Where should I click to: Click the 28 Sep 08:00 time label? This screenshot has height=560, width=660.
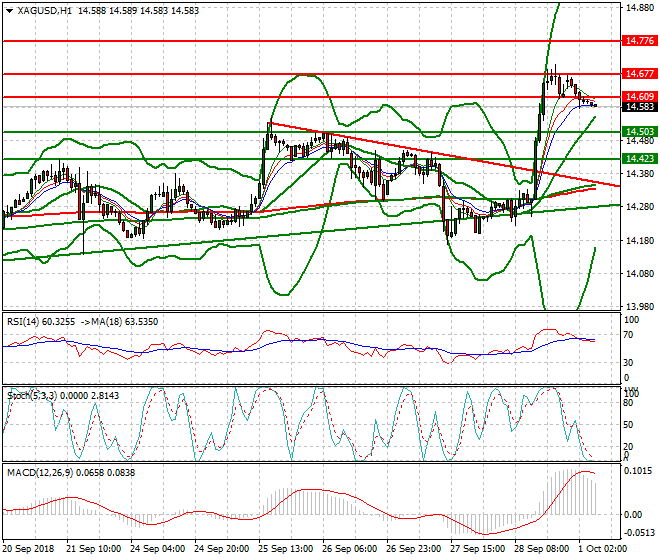pos(540,549)
